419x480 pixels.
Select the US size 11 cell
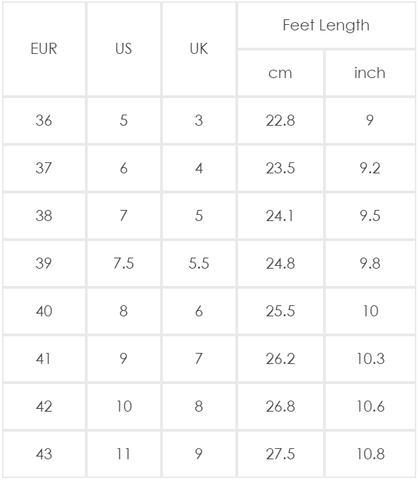[124, 454]
